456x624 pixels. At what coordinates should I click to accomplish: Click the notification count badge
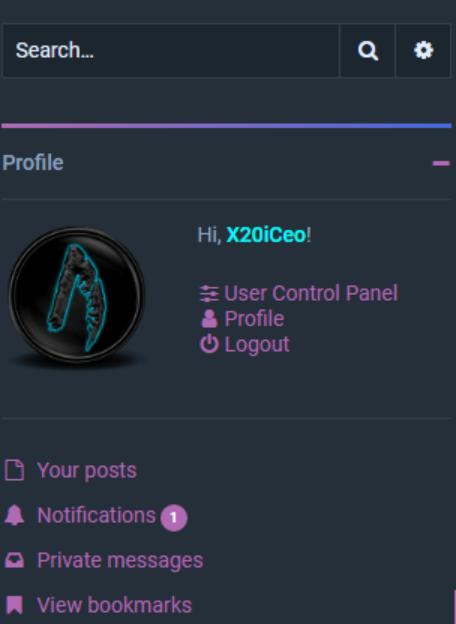pos(173,518)
